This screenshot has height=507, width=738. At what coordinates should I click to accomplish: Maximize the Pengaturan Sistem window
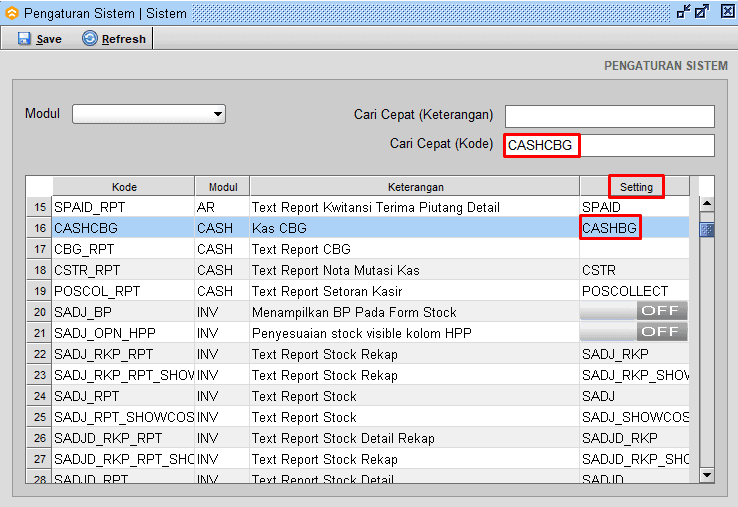coord(702,12)
